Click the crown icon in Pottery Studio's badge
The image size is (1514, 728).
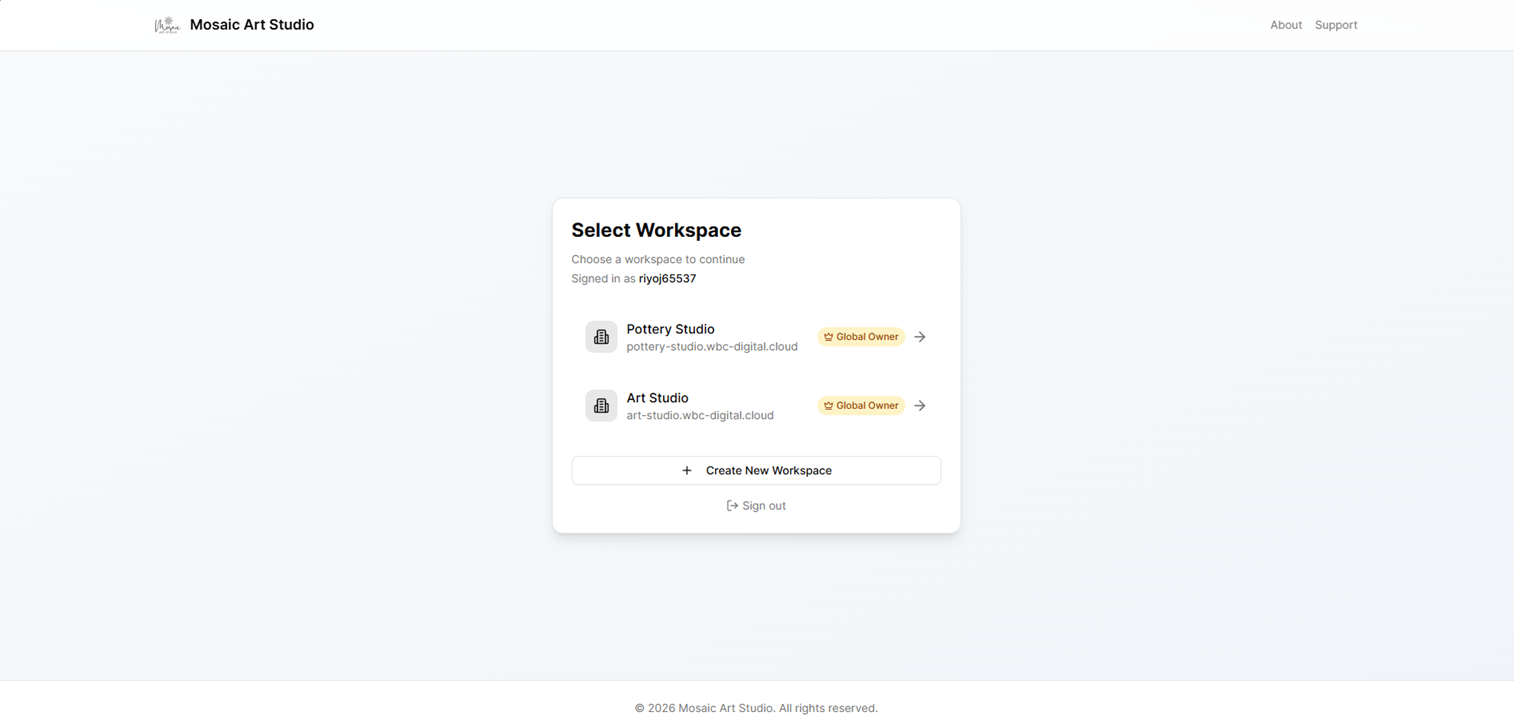point(828,337)
